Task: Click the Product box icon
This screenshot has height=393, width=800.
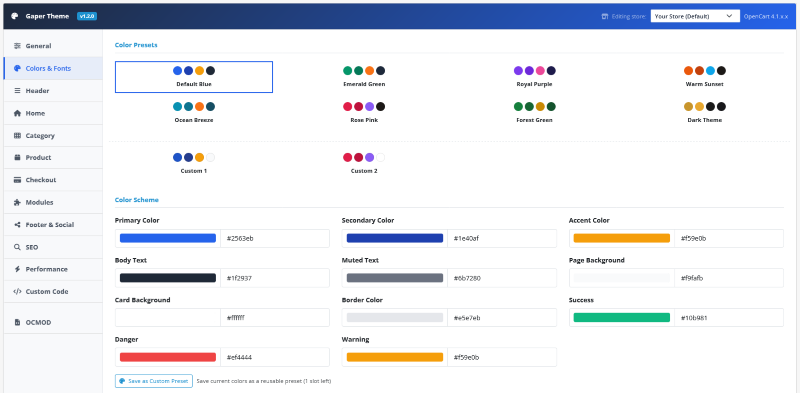Action: 17,158
